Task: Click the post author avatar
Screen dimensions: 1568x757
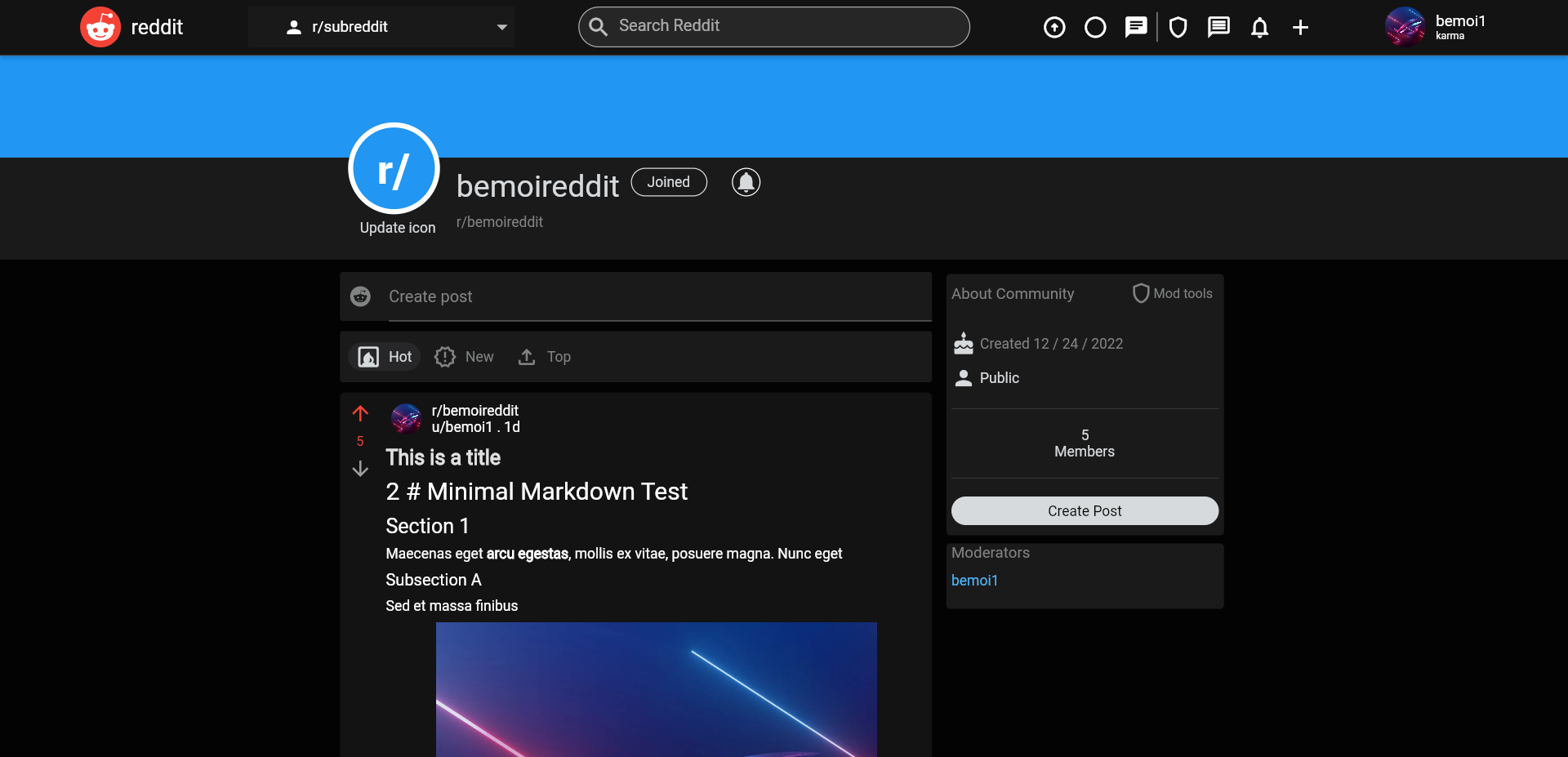Action: tap(406, 418)
